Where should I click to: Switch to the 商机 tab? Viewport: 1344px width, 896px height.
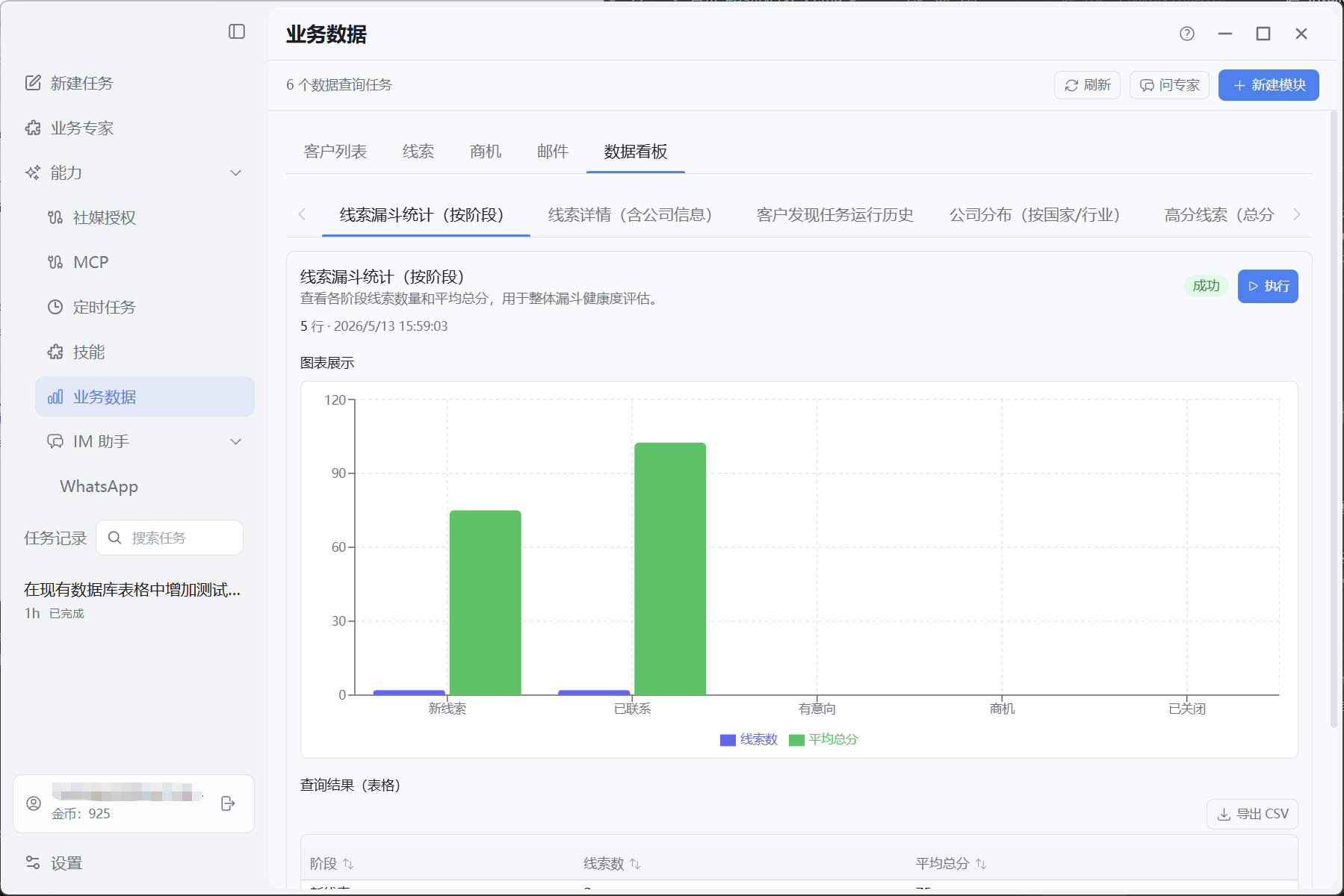pos(486,152)
